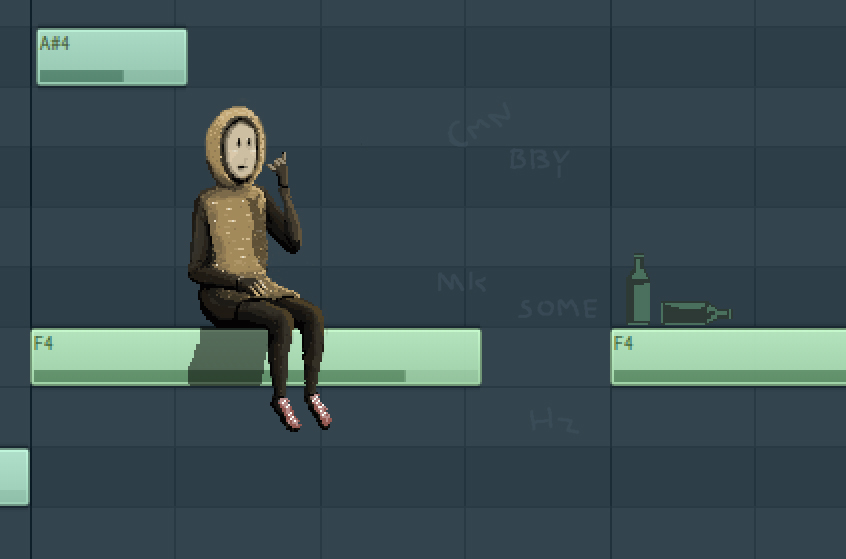Screen dimensions: 846x559
Task: Click the character's shadow on the F4 note
Action: tap(227, 358)
